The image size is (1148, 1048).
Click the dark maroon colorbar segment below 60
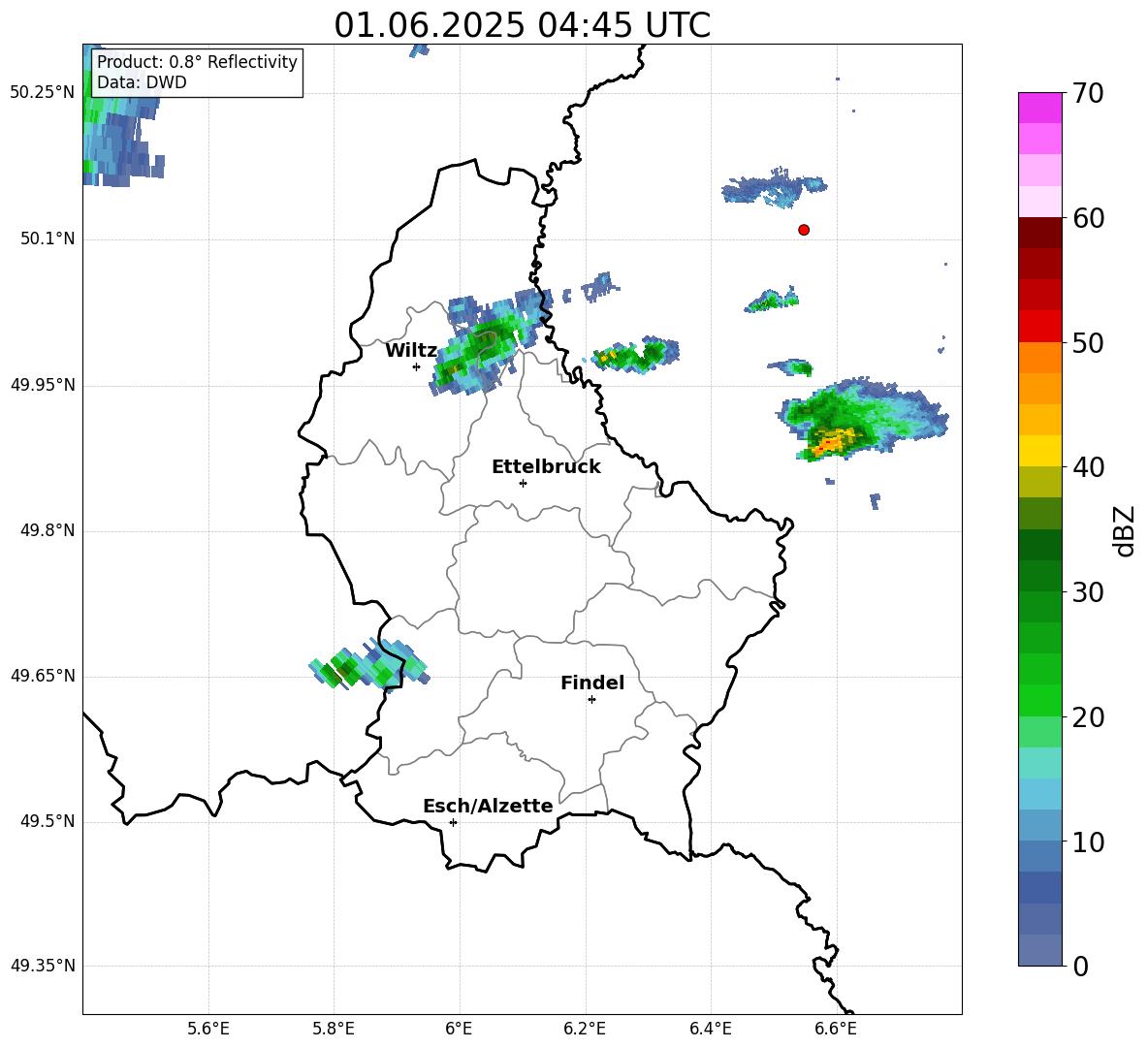click(1039, 233)
